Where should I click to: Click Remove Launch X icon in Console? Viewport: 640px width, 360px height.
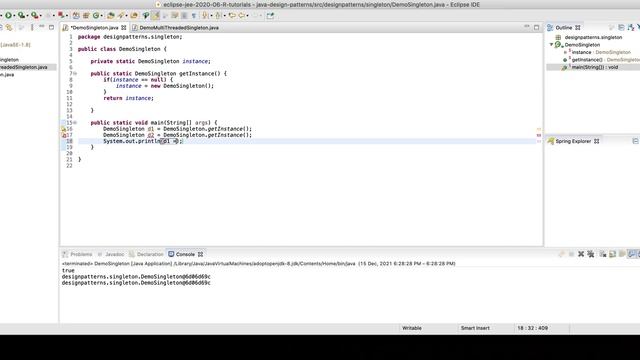[581, 254]
